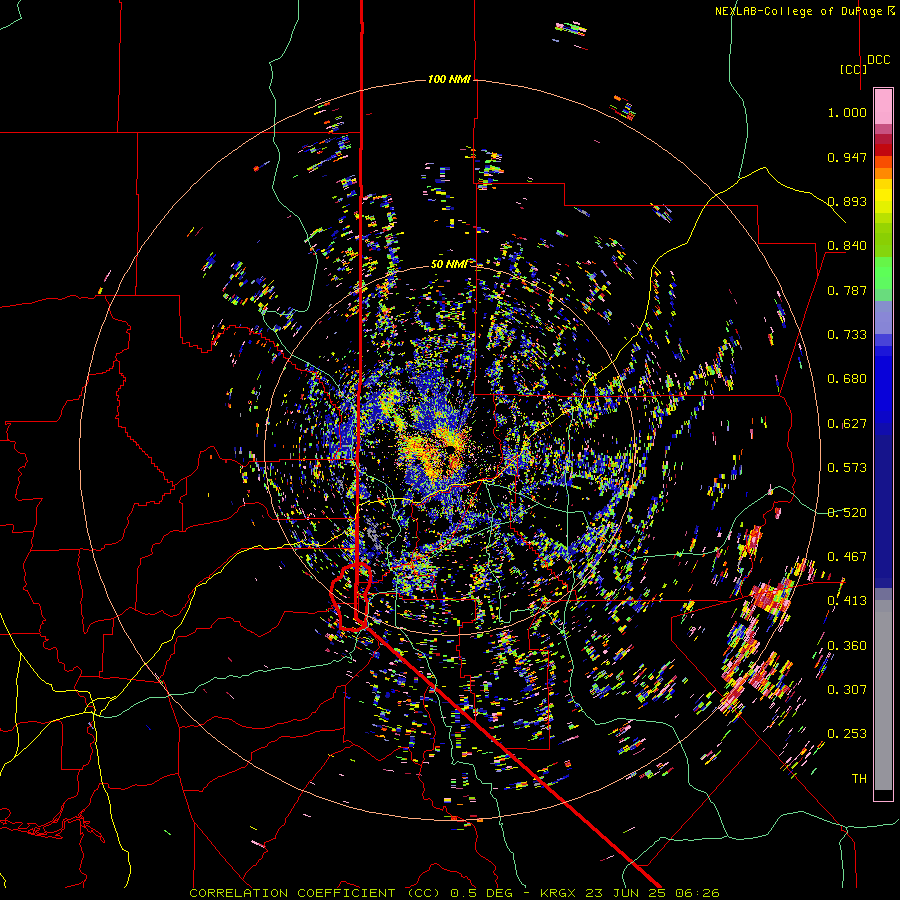Image resolution: width=900 pixels, height=900 pixels.
Task: Click the black radar site dot at center
Action: (451, 449)
